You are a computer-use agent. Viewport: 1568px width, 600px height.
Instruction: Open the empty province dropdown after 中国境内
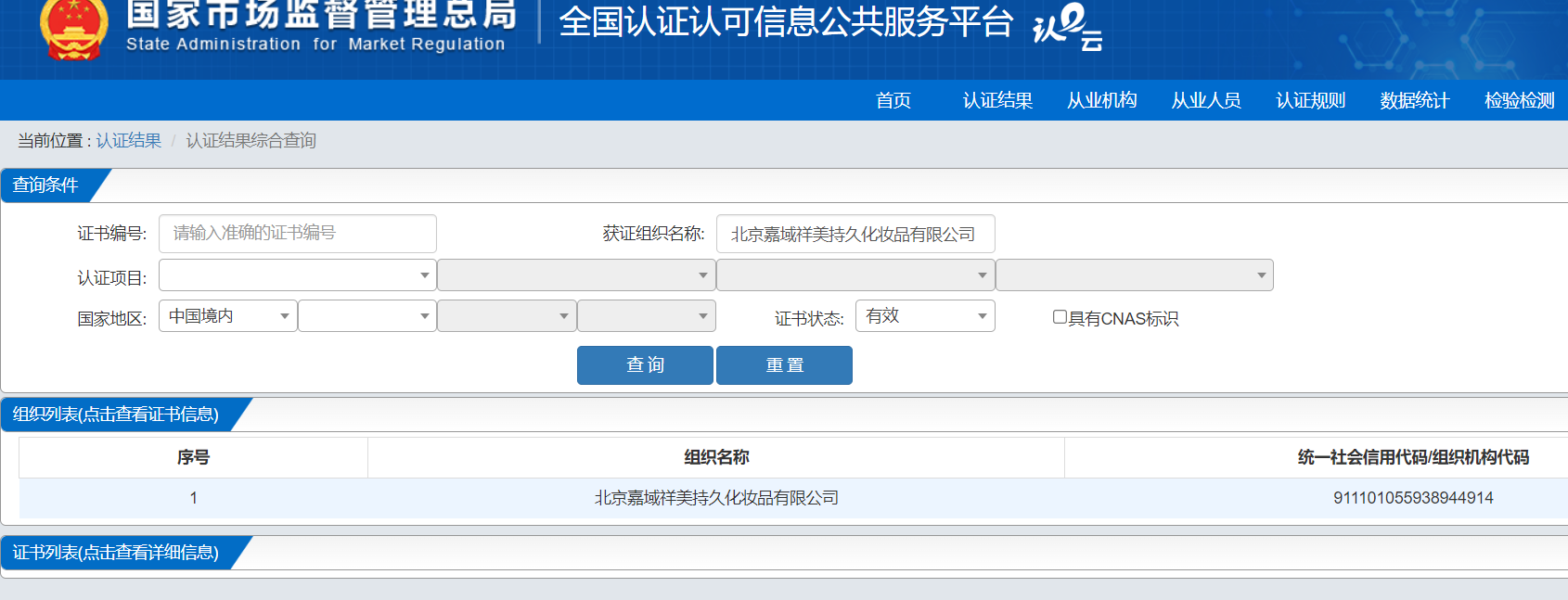tap(367, 316)
